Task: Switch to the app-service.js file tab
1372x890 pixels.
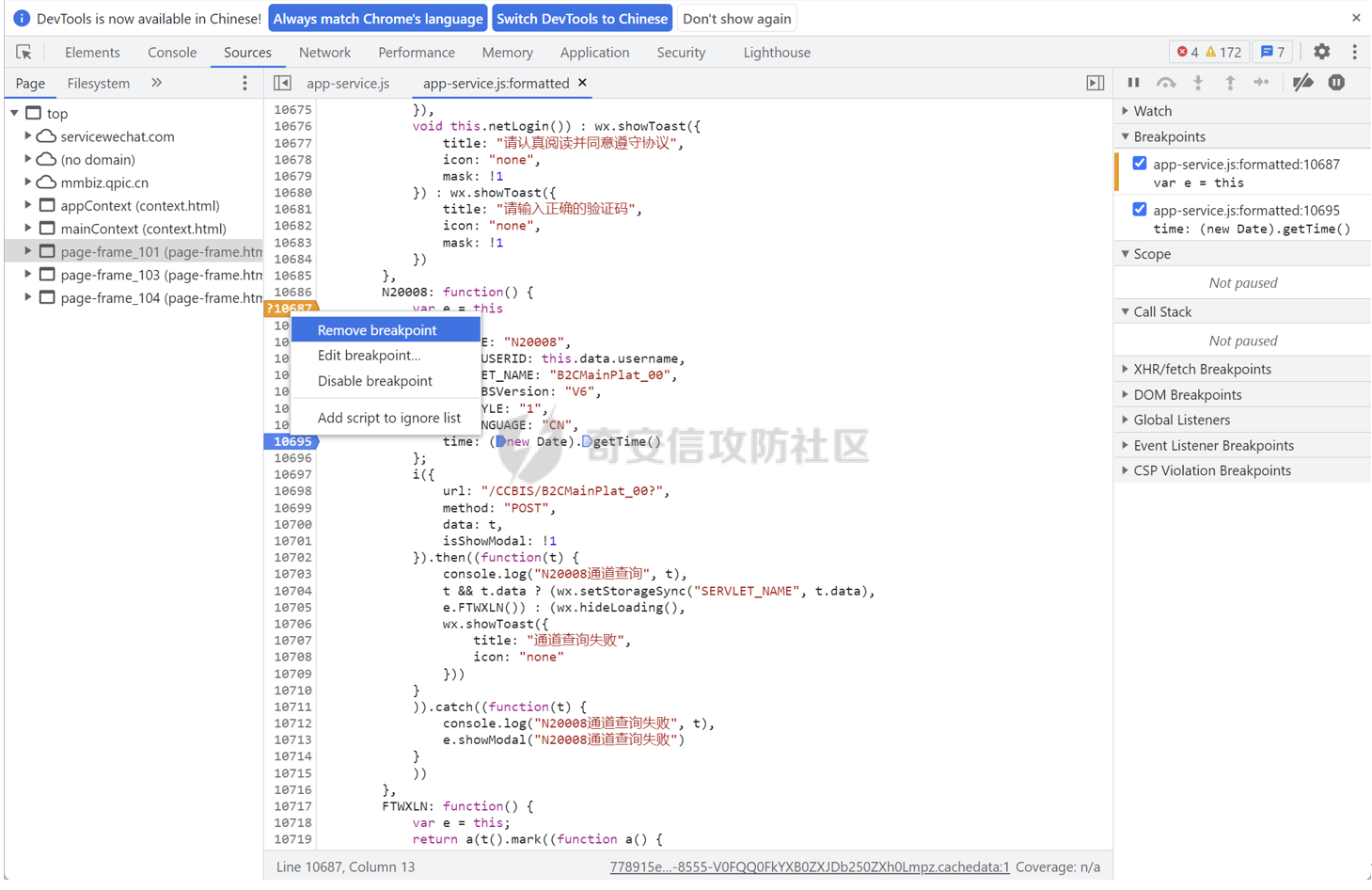Action: (x=348, y=83)
